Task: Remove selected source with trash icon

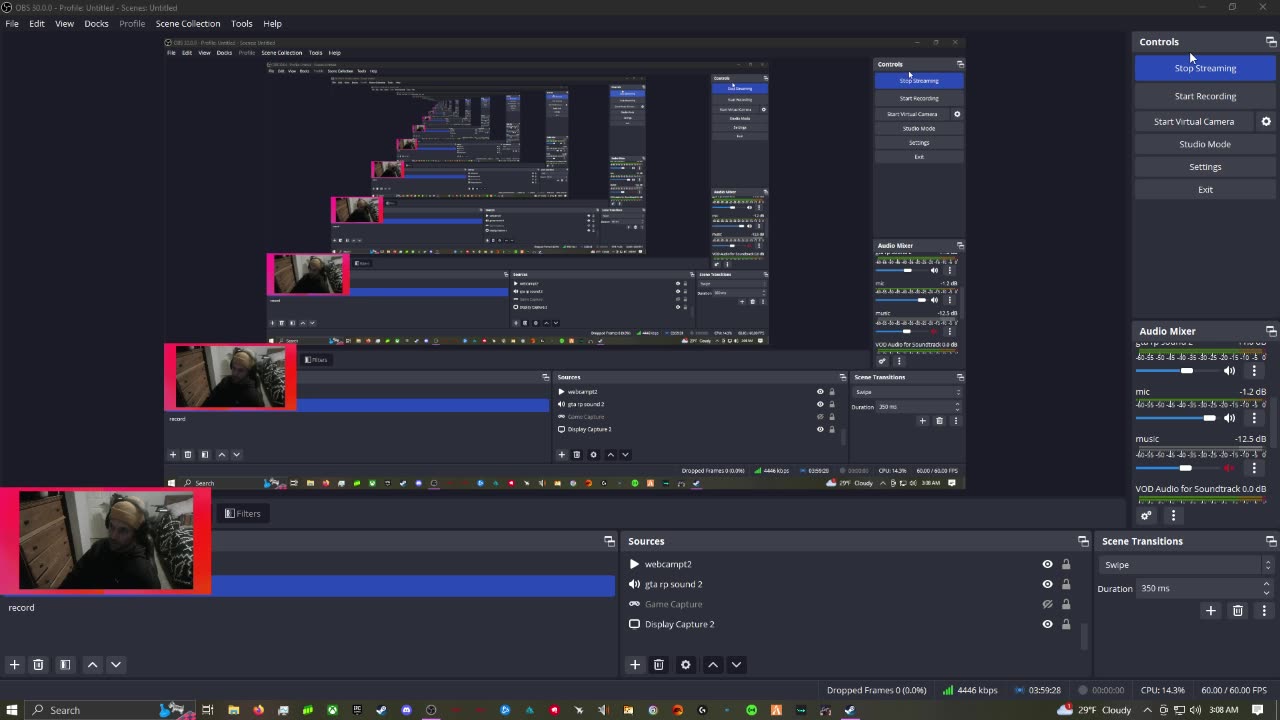Action: click(659, 665)
